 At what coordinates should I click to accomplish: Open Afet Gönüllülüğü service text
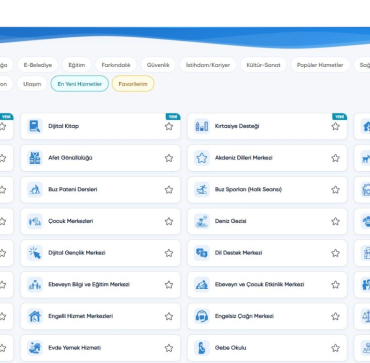70,158
